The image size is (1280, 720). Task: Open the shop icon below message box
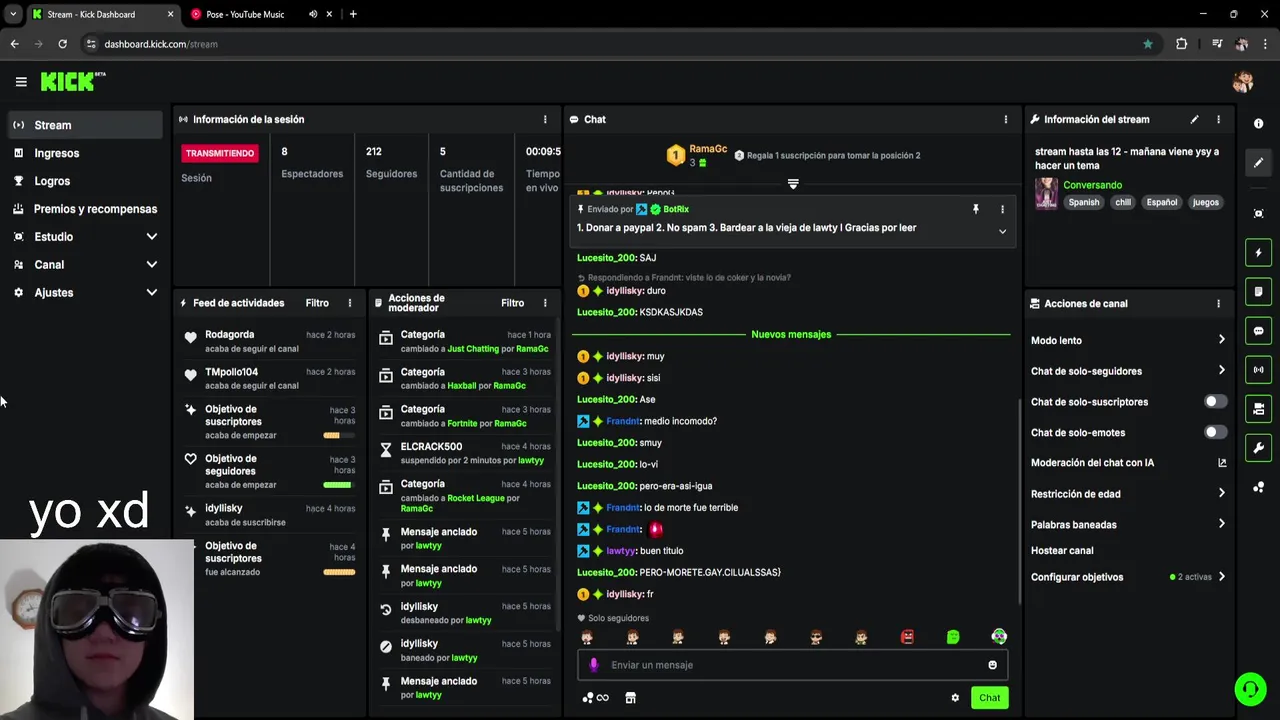[x=630, y=698]
